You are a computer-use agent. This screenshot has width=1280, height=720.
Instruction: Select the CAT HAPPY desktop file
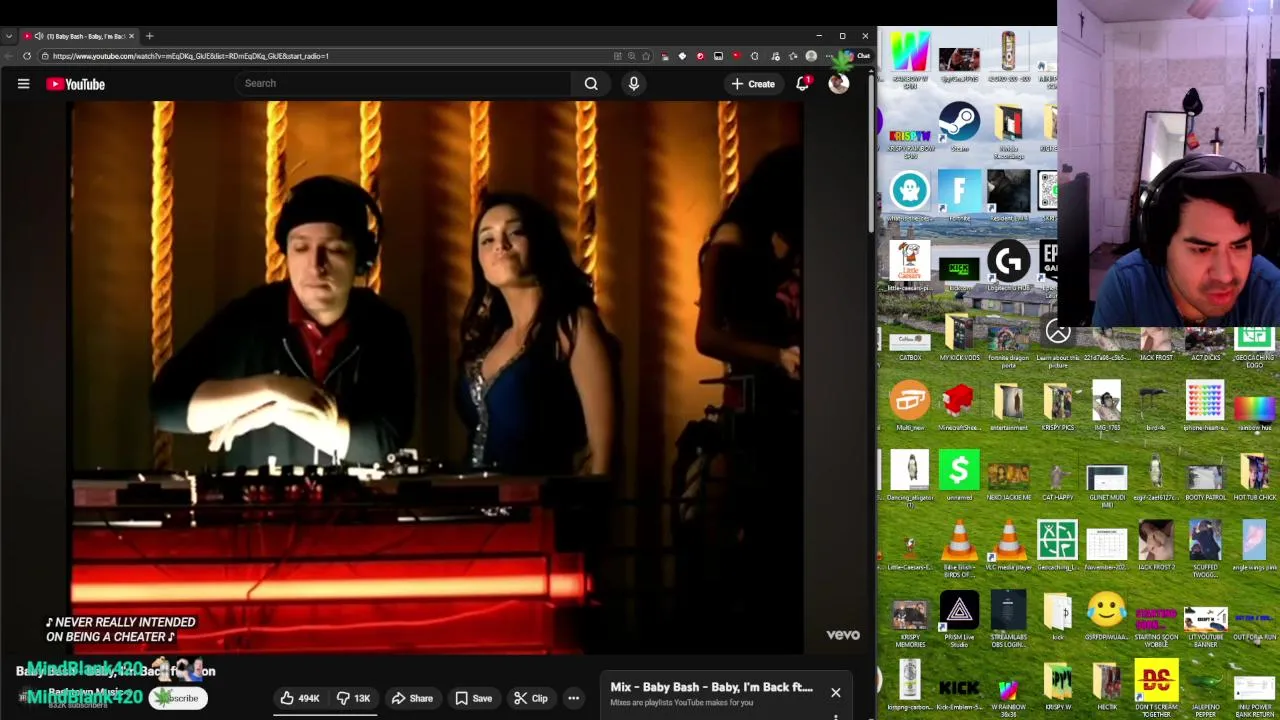point(1057,476)
